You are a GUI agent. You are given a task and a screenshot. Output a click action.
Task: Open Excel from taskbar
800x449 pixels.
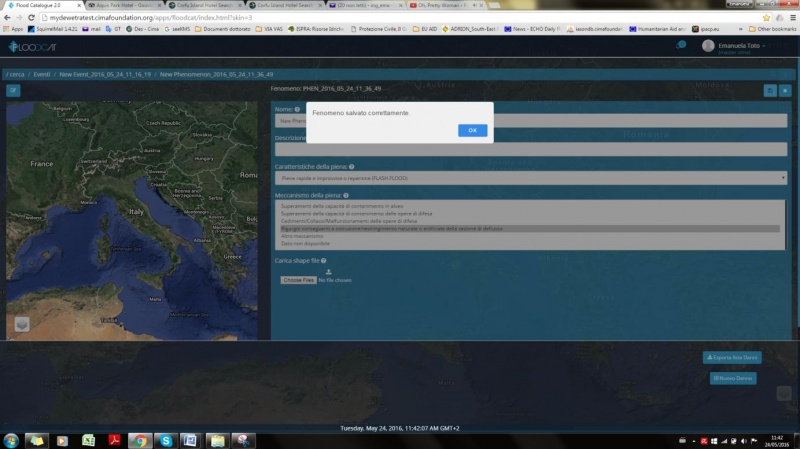click(x=88, y=440)
